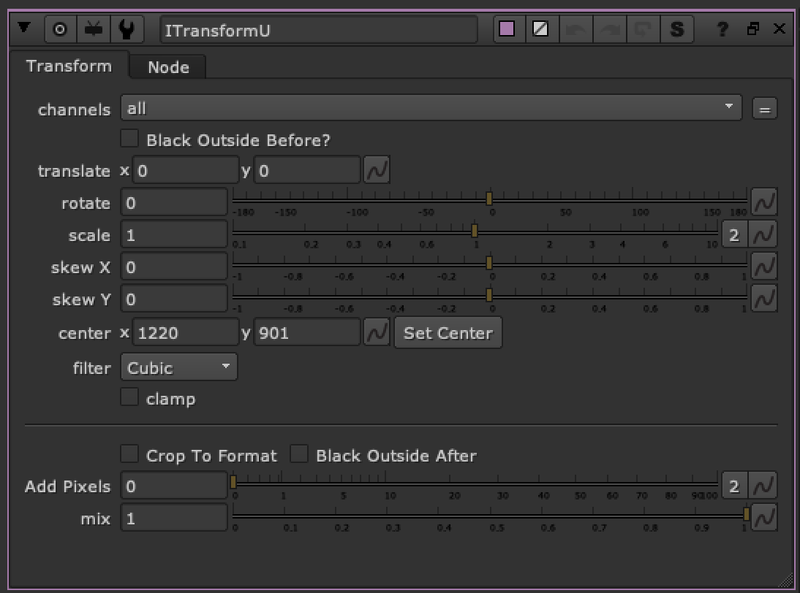Float the panel using the float window icon

click(753, 30)
